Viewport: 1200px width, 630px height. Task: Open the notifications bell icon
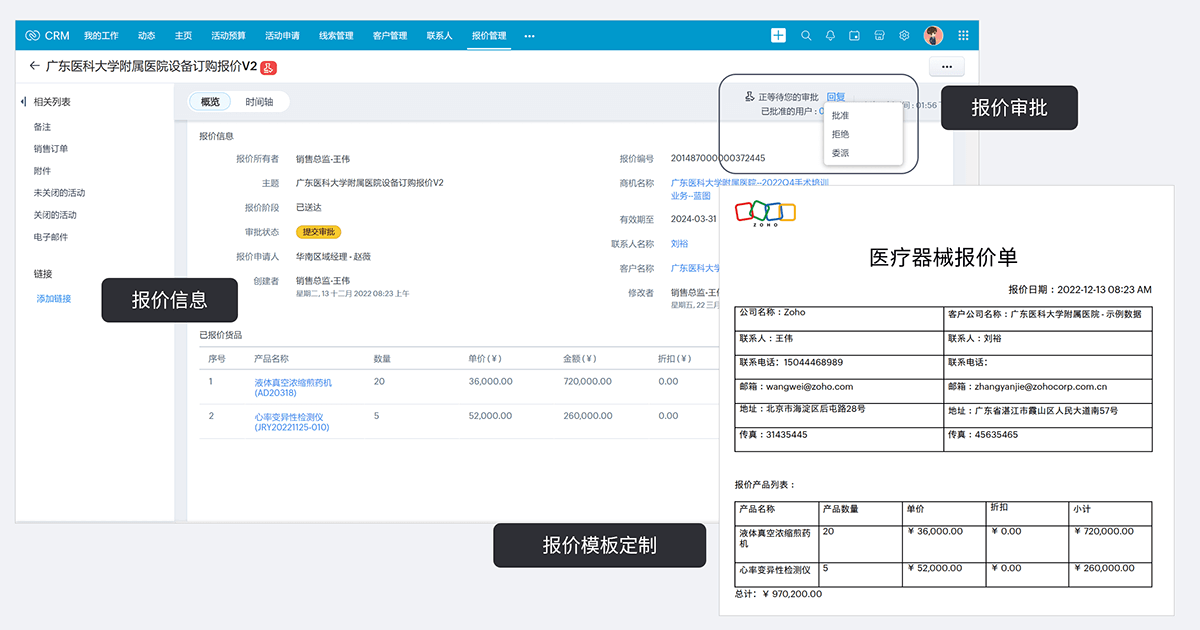(x=830, y=35)
